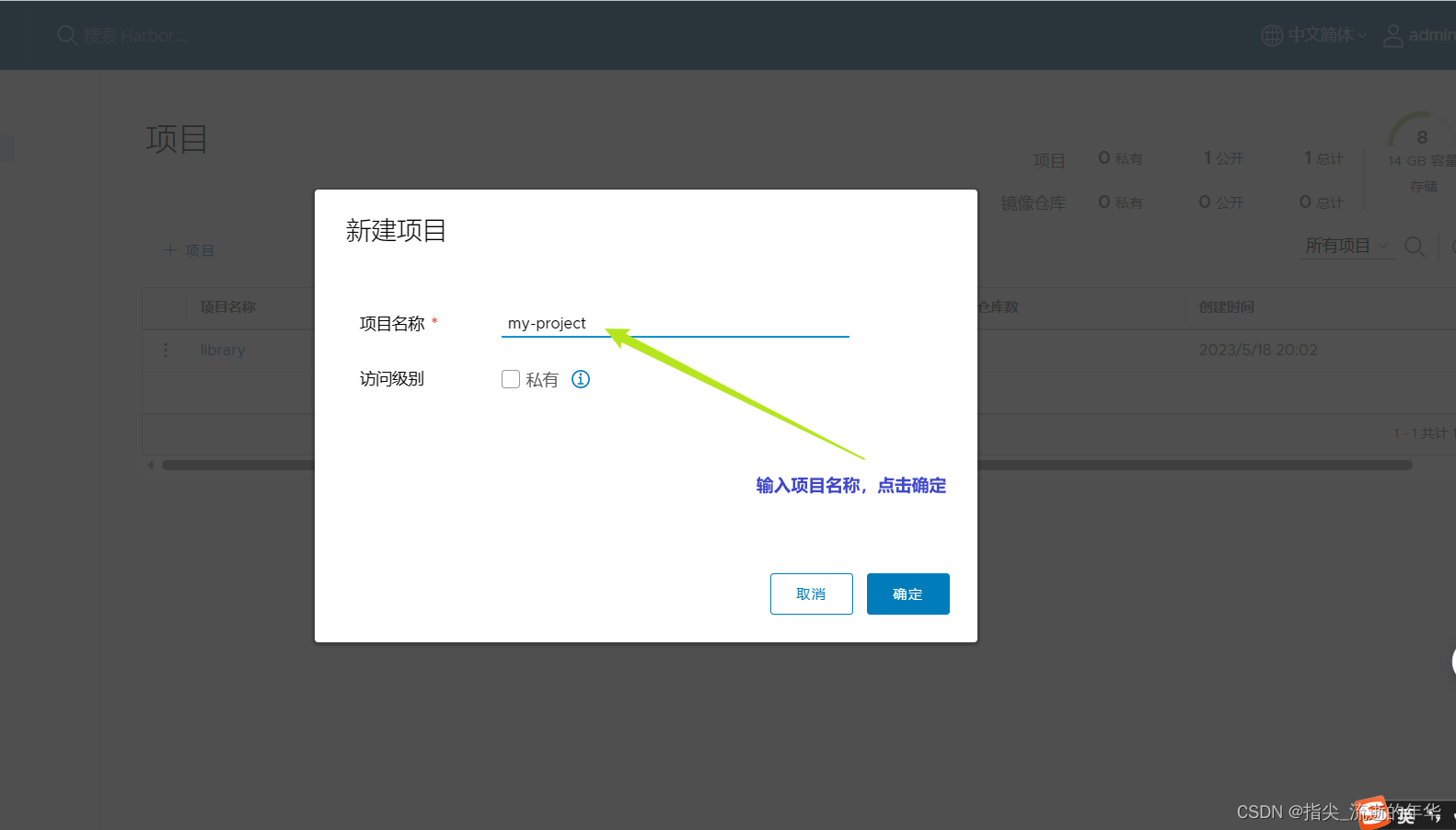The image size is (1456, 830).
Task: Click the project list search icon
Action: [x=1415, y=247]
